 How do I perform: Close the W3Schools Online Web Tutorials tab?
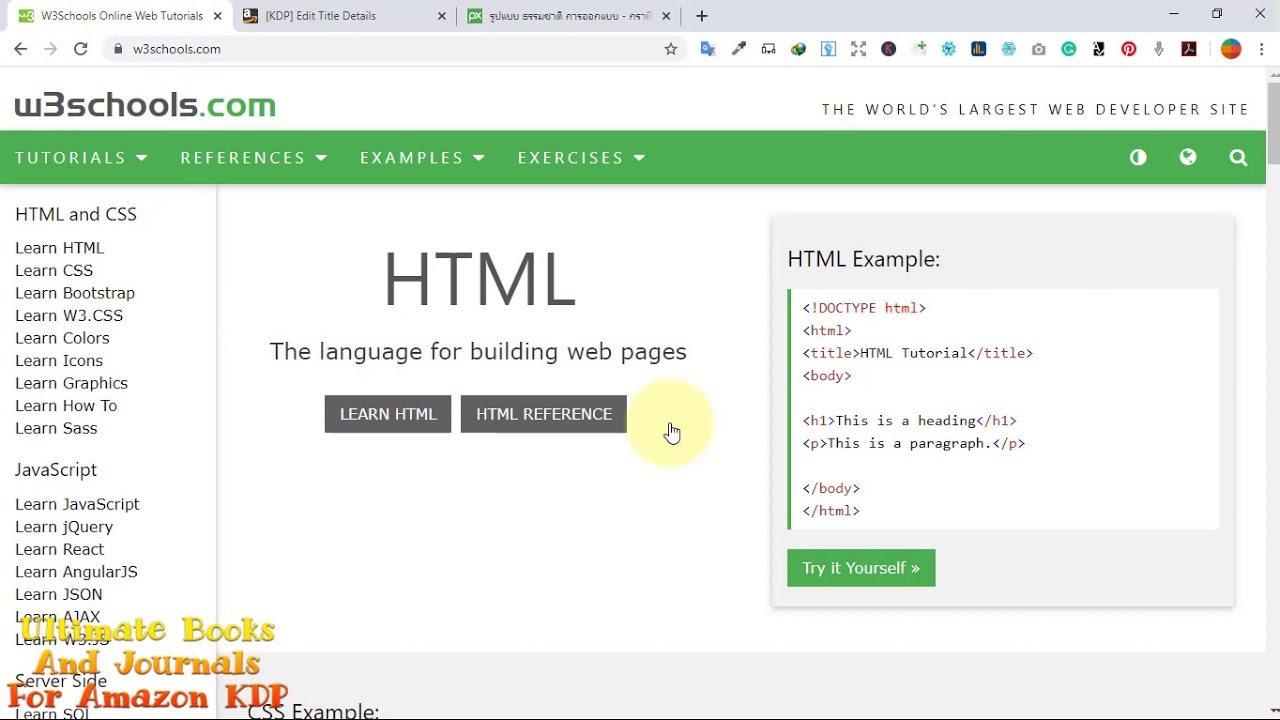(217, 16)
